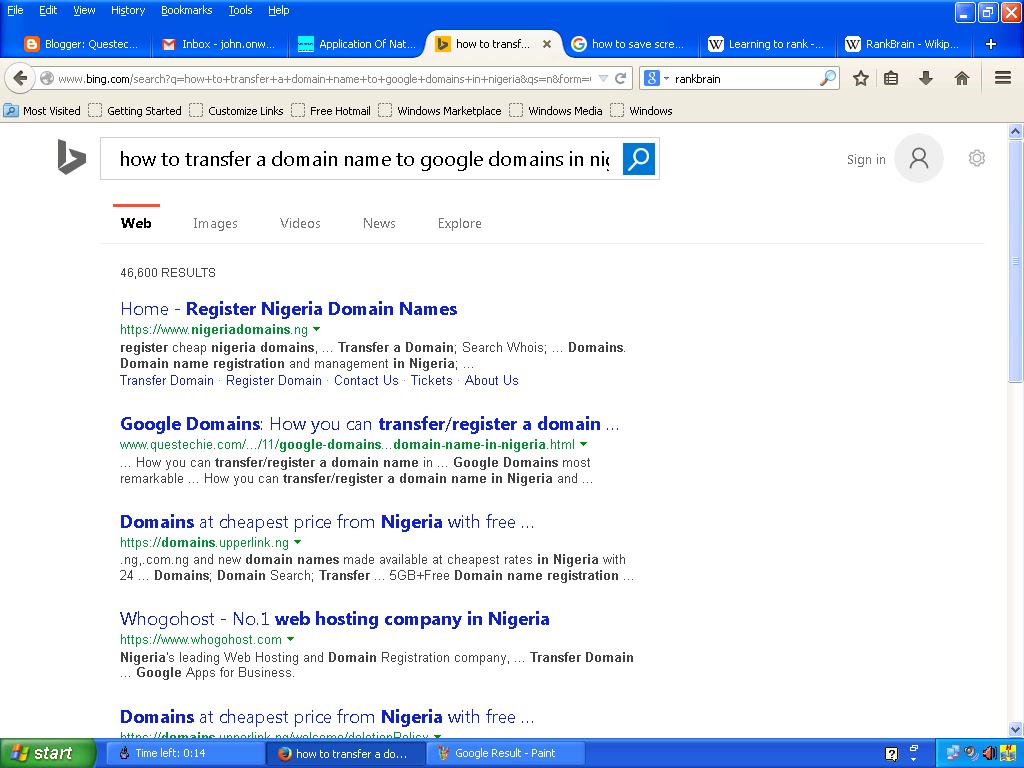Image resolution: width=1024 pixels, height=768 pixels.
Task: Open the downloads arrow icon
Action: (925, 79)
